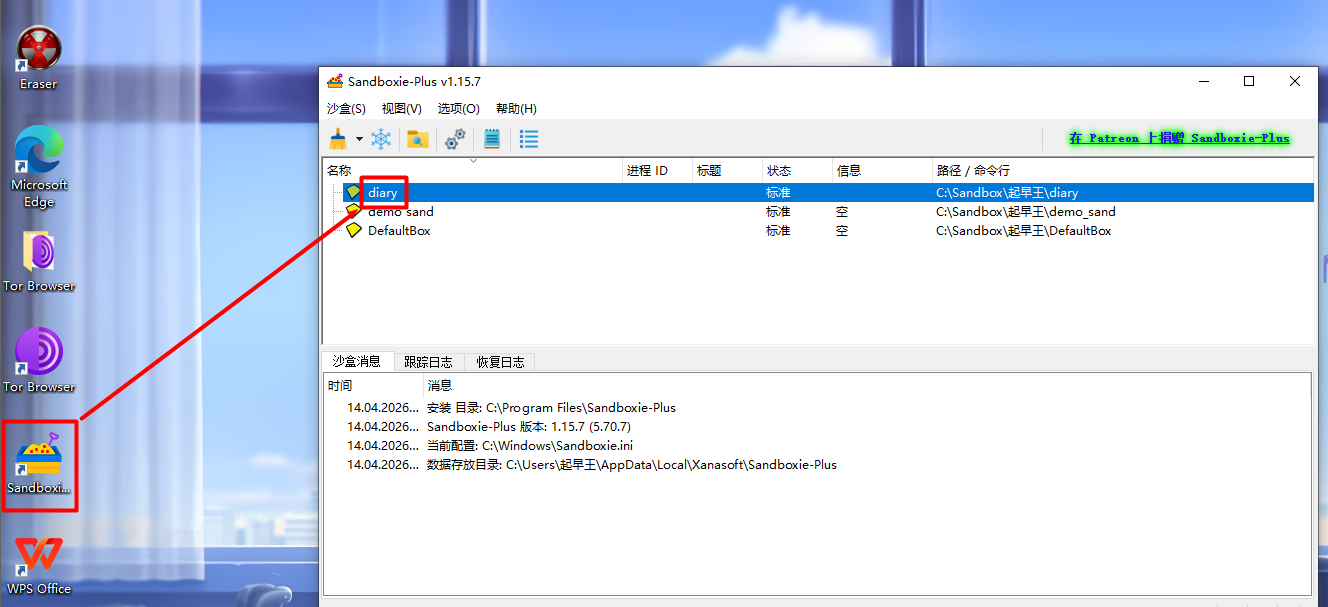
Task: Click the Patreon donation link for Sandboxie-Plus
Action: point(1179,138)
